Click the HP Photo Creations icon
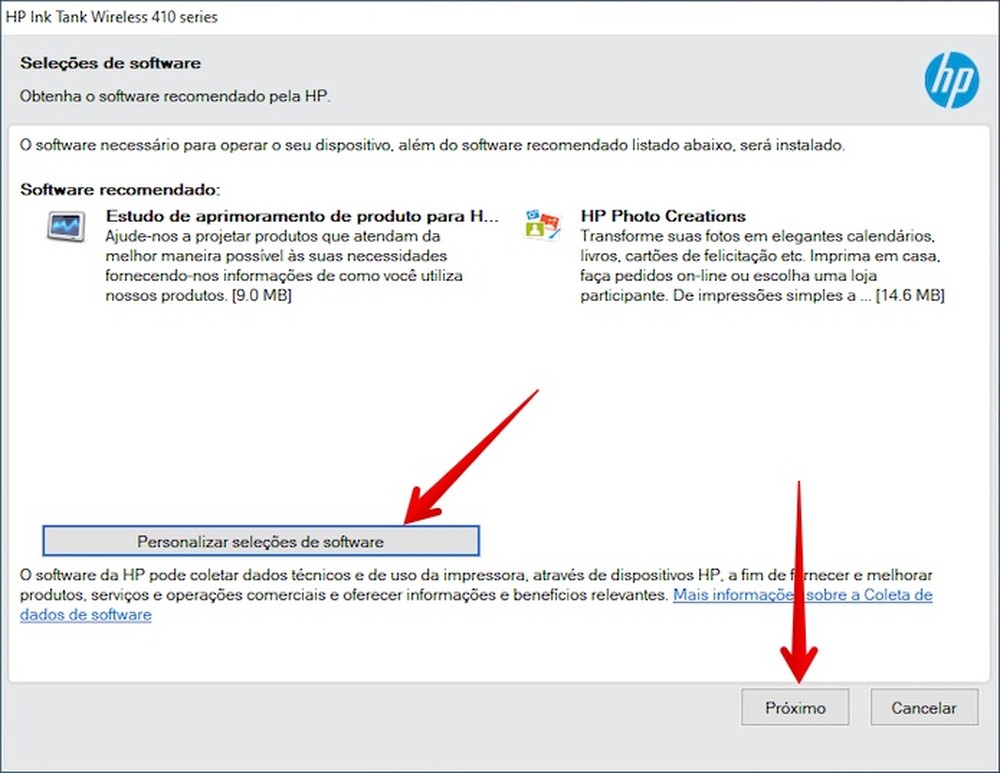The image size is (1000, 773). coord(542,225)
